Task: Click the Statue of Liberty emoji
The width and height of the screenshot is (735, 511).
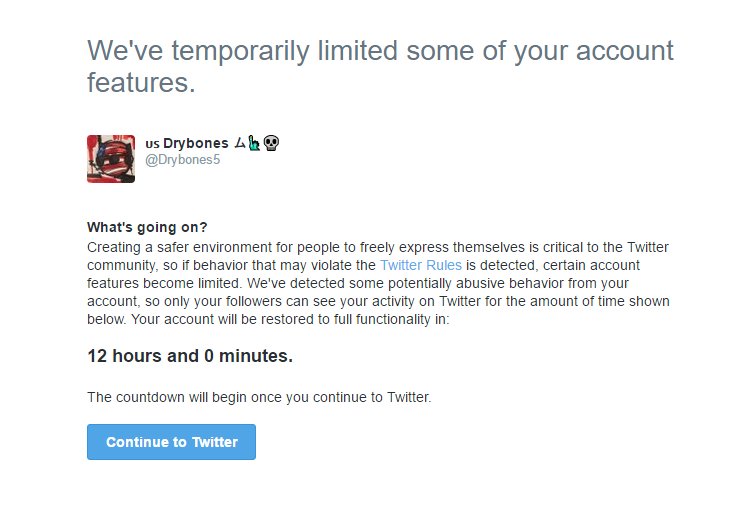Action: click(x=254, y=143)
